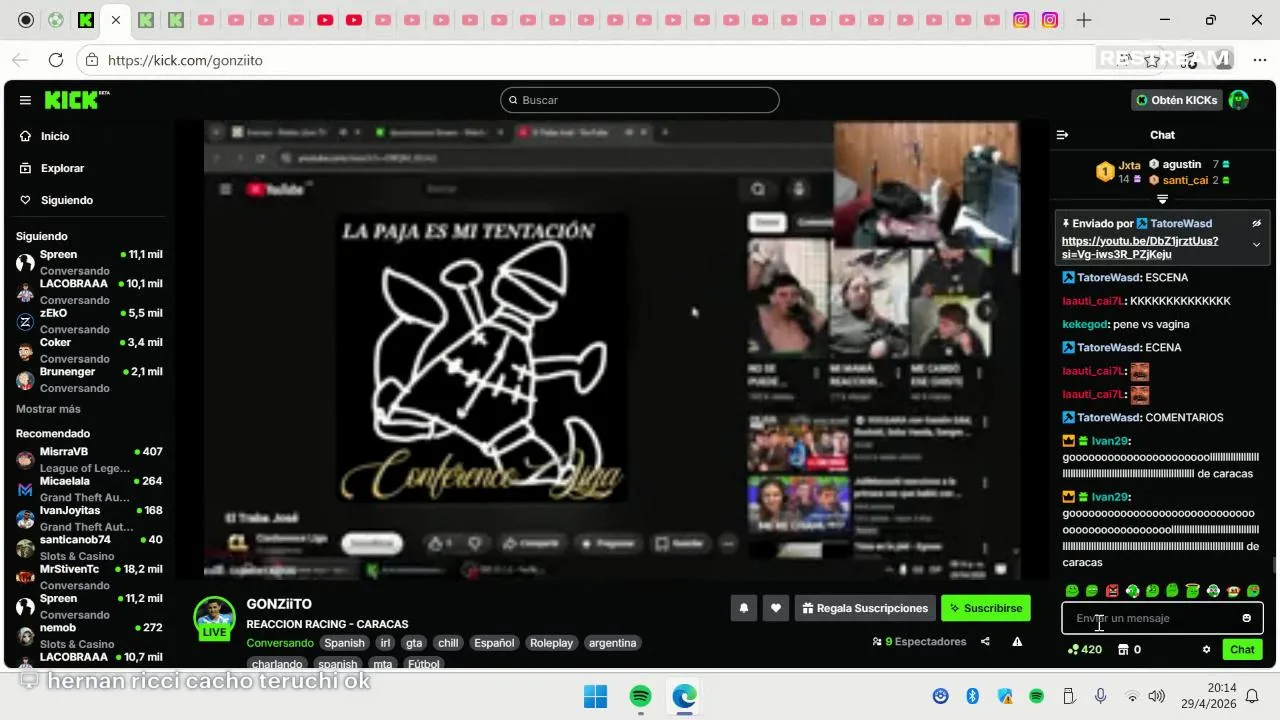Open the 420 channel points balance
The height and width of the screenshot is (720, 1280).
pyautogui.click(x=1085, y=650)
